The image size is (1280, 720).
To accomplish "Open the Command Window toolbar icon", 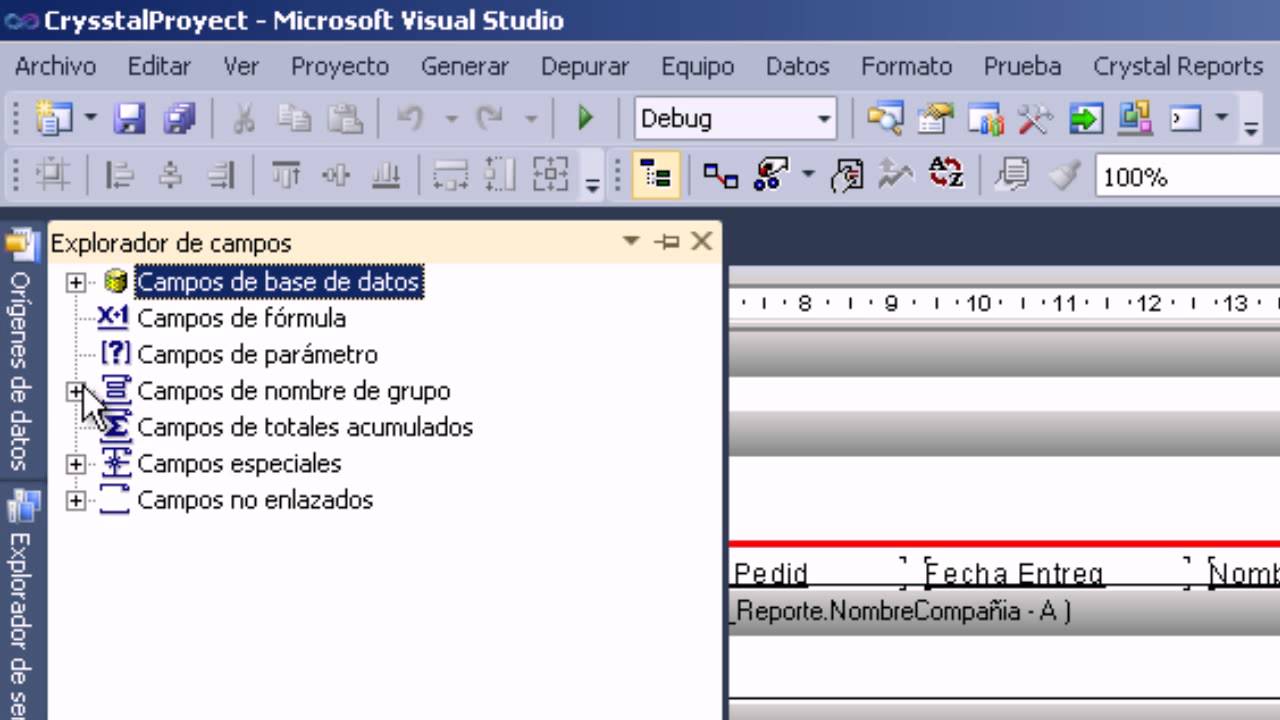I will [1185, 119].
